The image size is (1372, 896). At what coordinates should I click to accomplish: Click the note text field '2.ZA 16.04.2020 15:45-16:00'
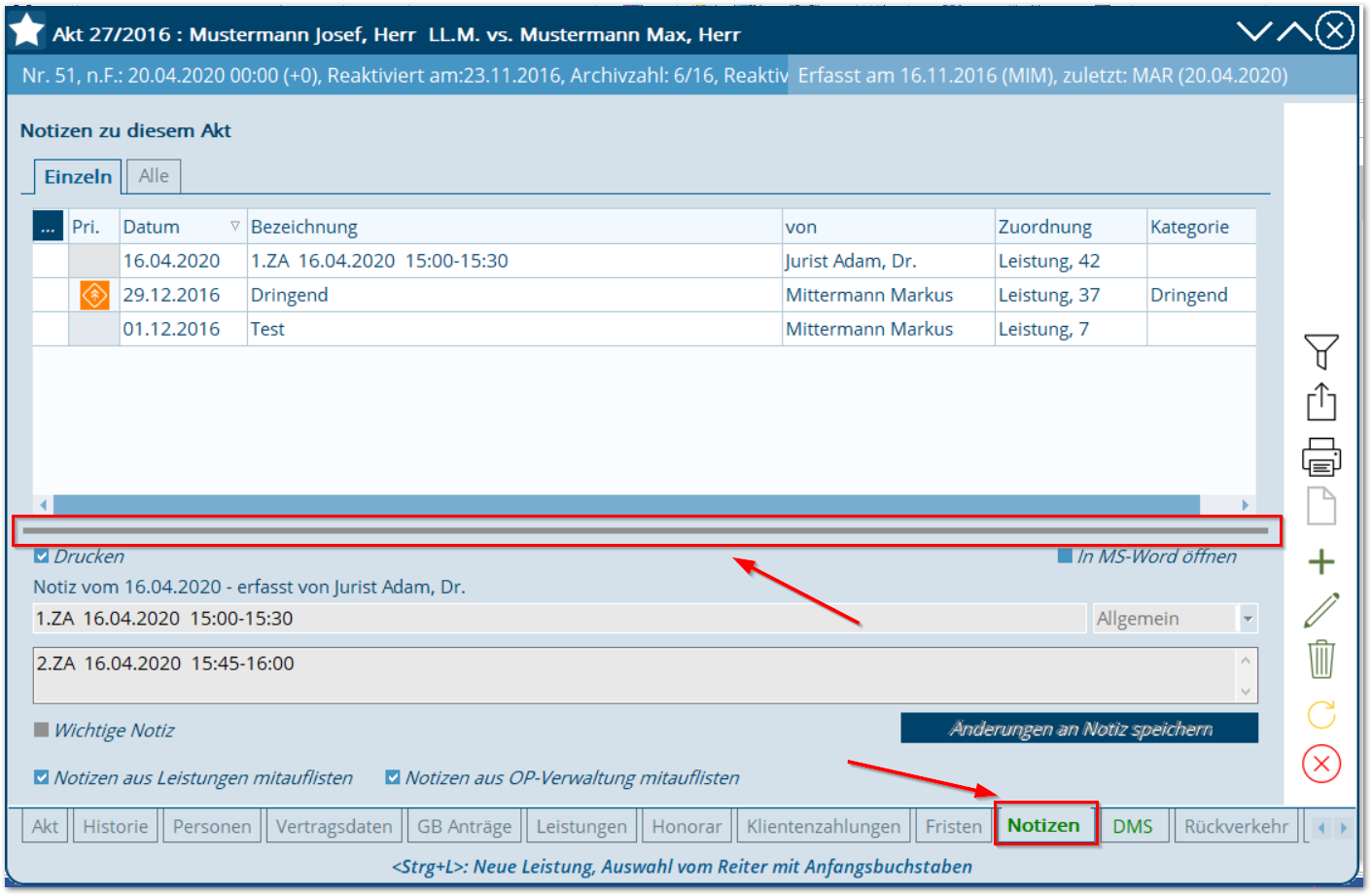coord(634,675)
